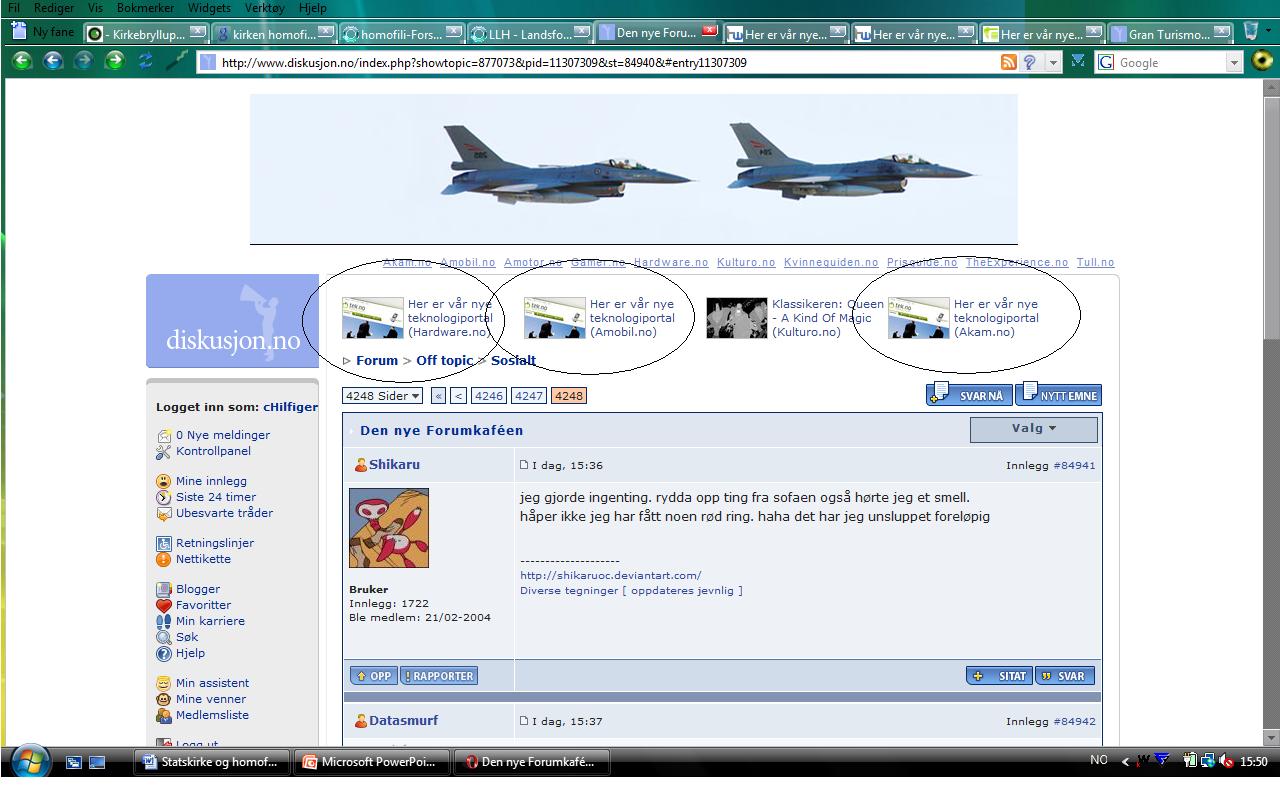The height and width of the screenshot is (800, 1280).
Task: Click the smiley icon beside Mine innlegg
Action: 164,481
